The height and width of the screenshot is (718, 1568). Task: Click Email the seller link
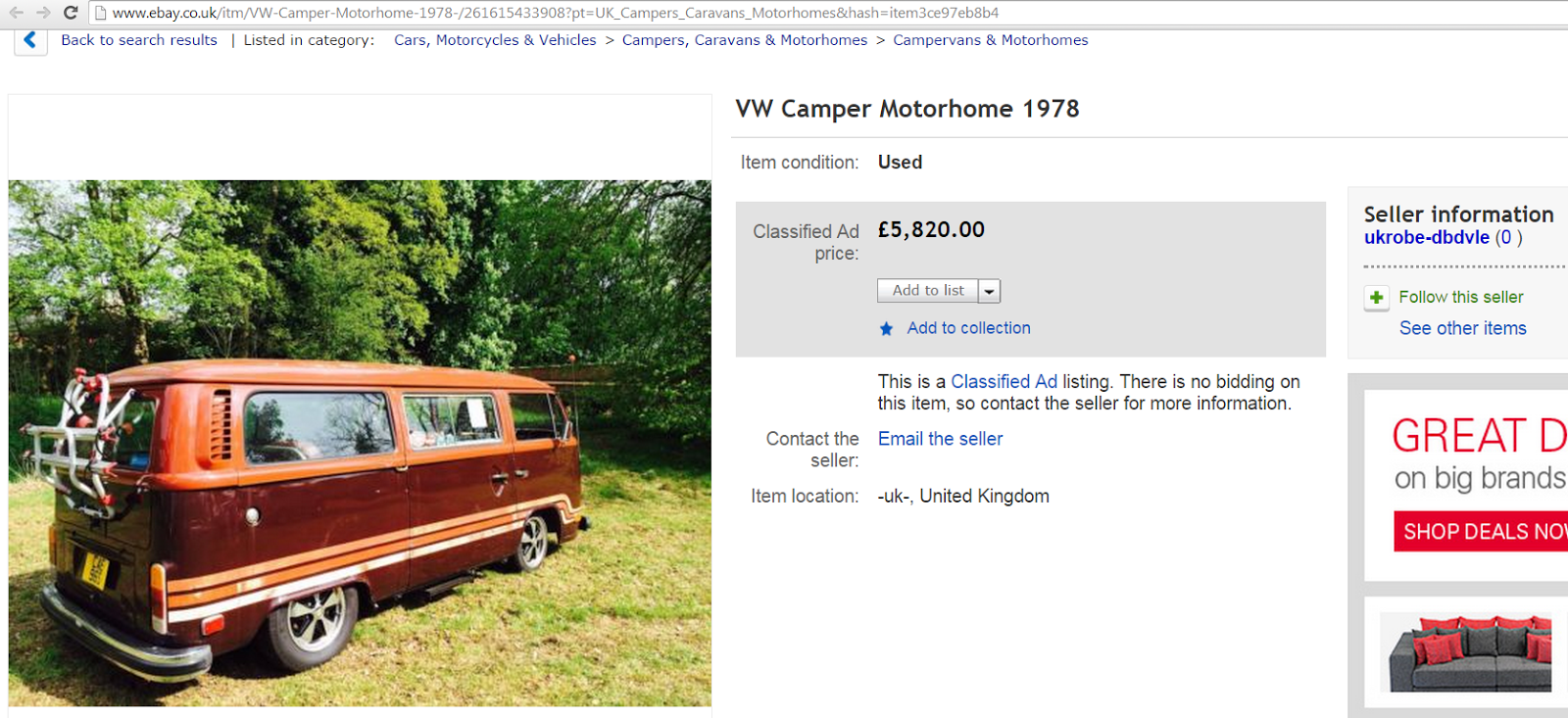941,439
